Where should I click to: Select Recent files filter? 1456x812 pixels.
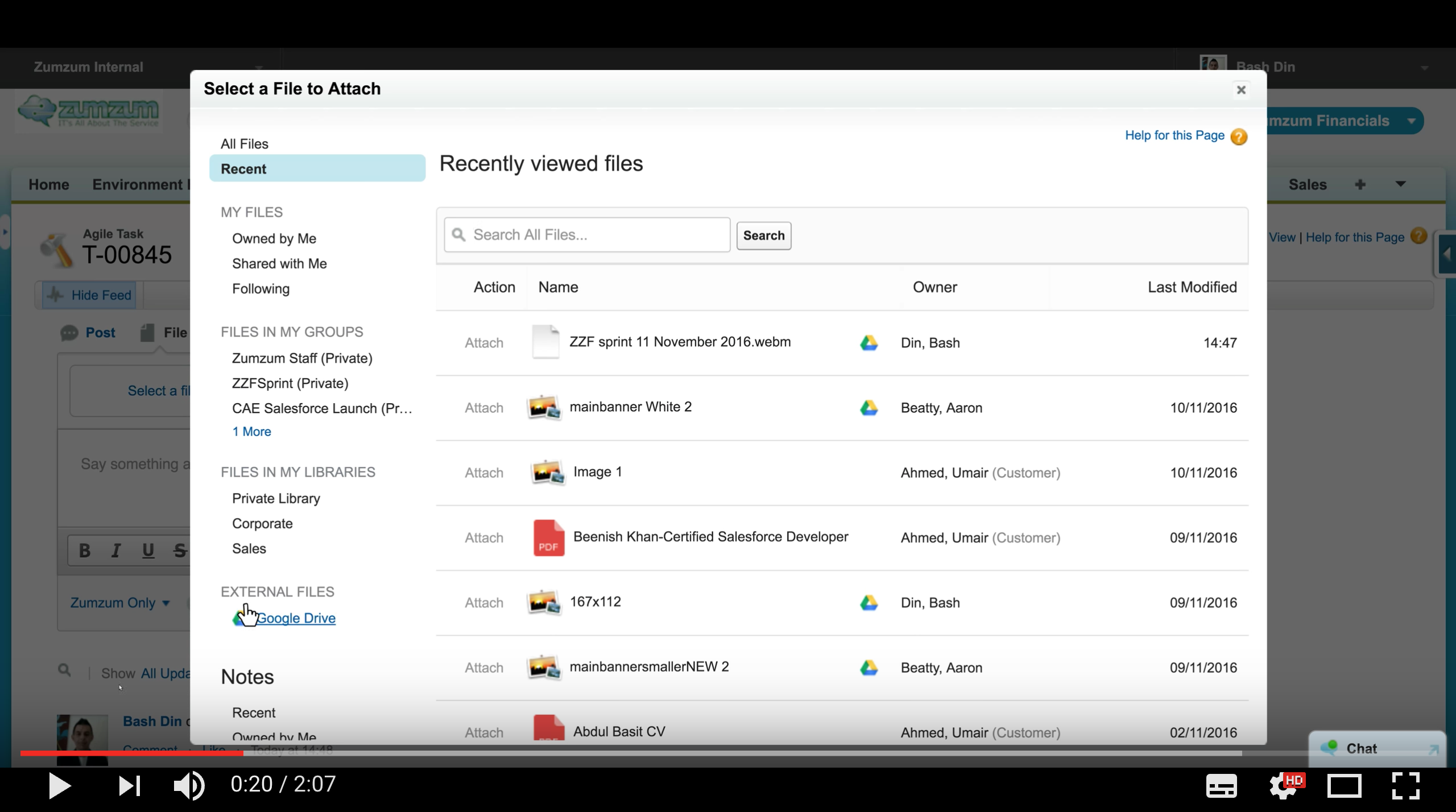(x=317, y=168)
